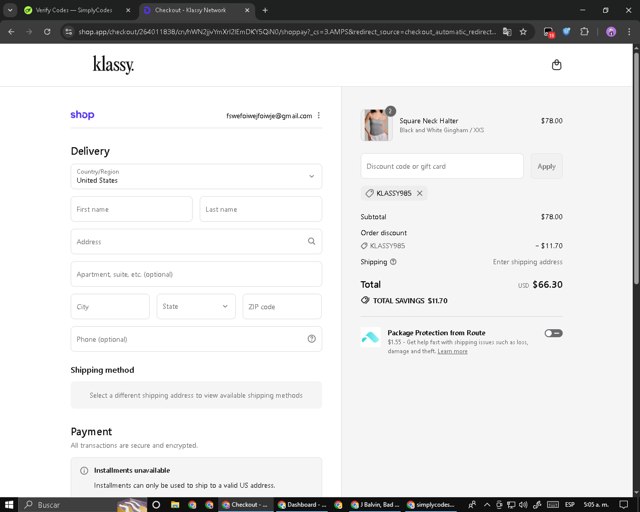Click the Apply discount button
Viewport: 640px width, 512px height.
(547, 166)
